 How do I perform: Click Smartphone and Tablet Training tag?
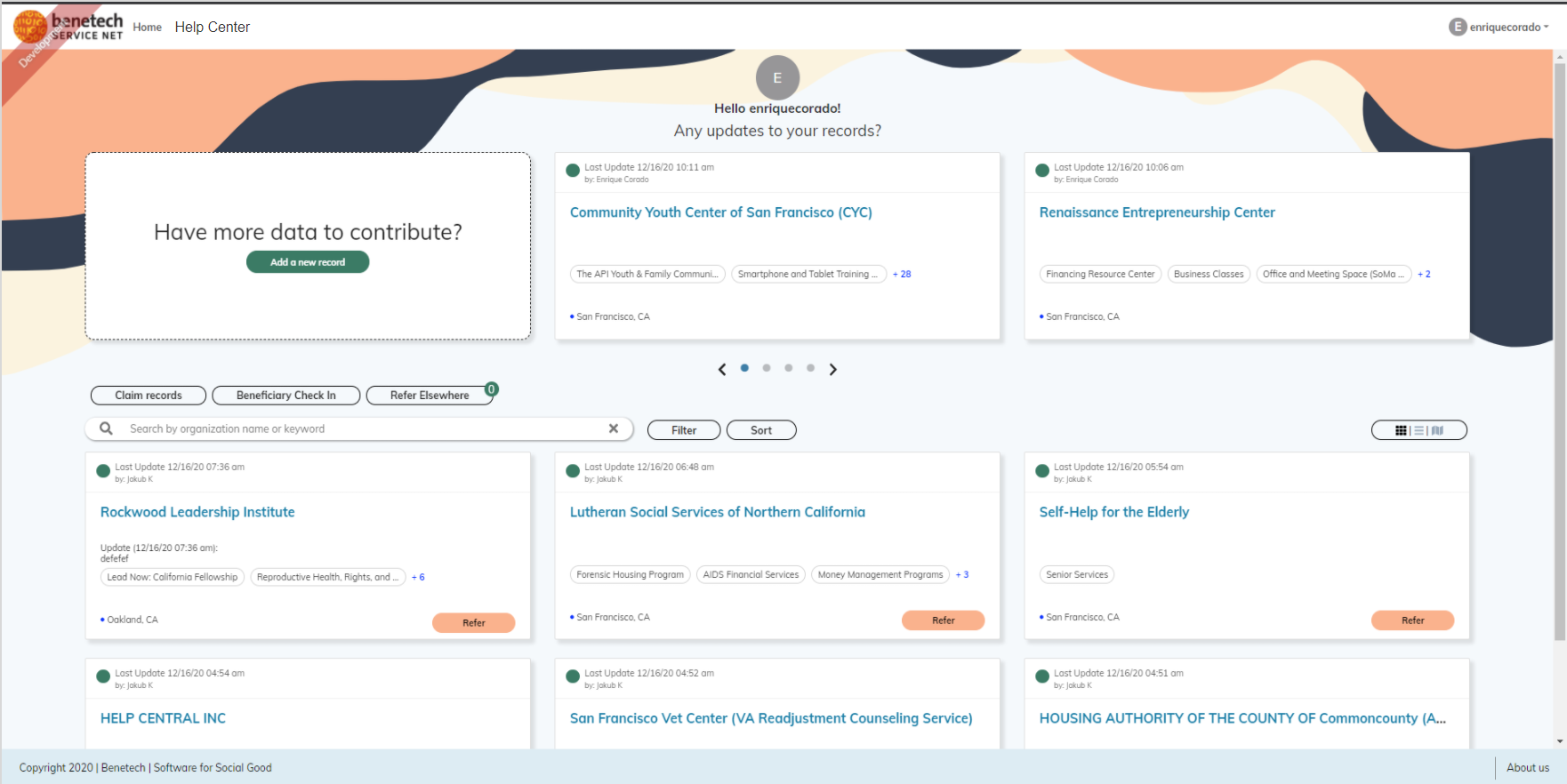(808, 274)
